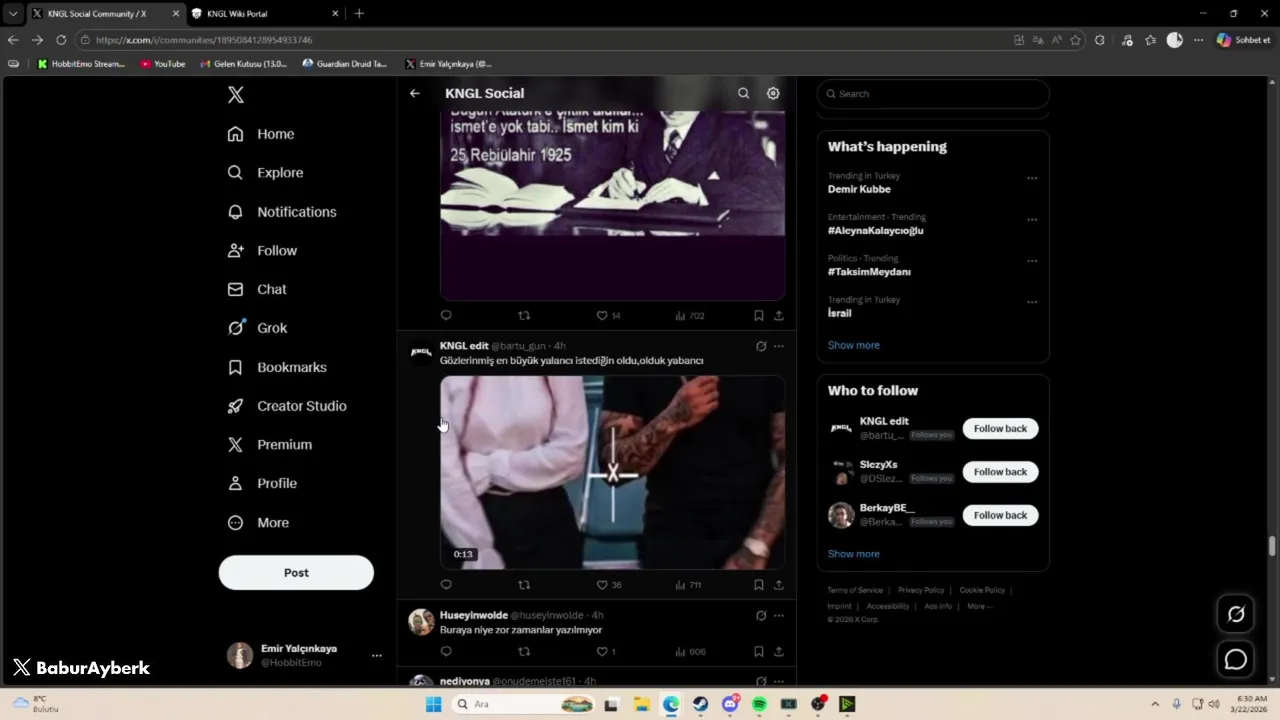This screenshot has height=720, width=1280.
Task: Open a new browser tab
Action: (x=359, y=14)
